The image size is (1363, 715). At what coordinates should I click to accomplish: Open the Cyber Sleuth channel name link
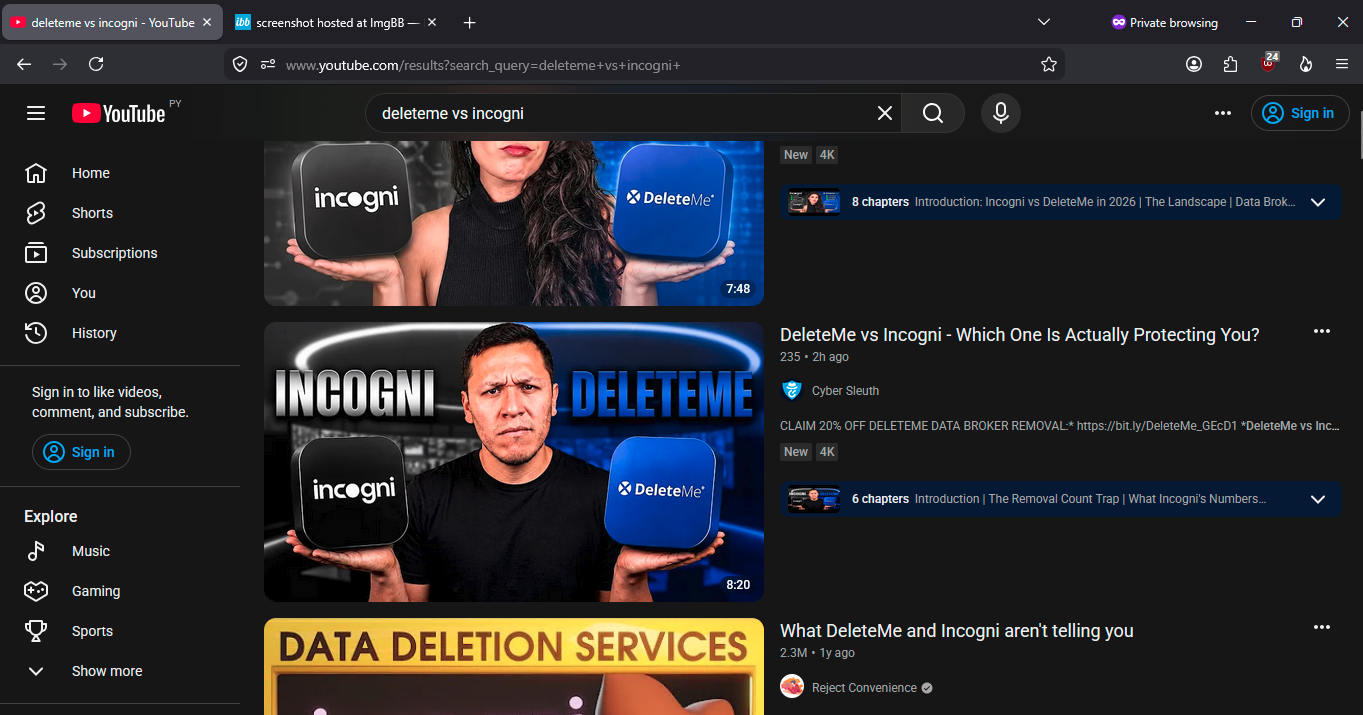coord(845,391)
